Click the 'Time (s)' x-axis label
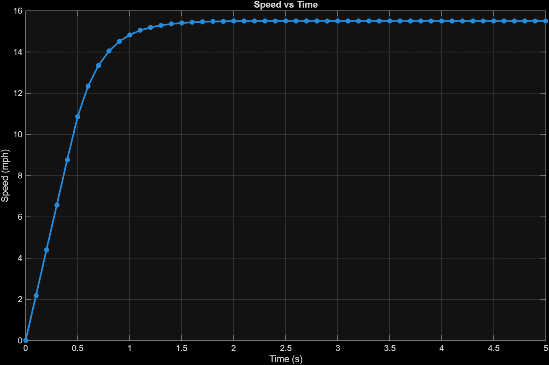549x365 pixels. click(x=286, y=359)
